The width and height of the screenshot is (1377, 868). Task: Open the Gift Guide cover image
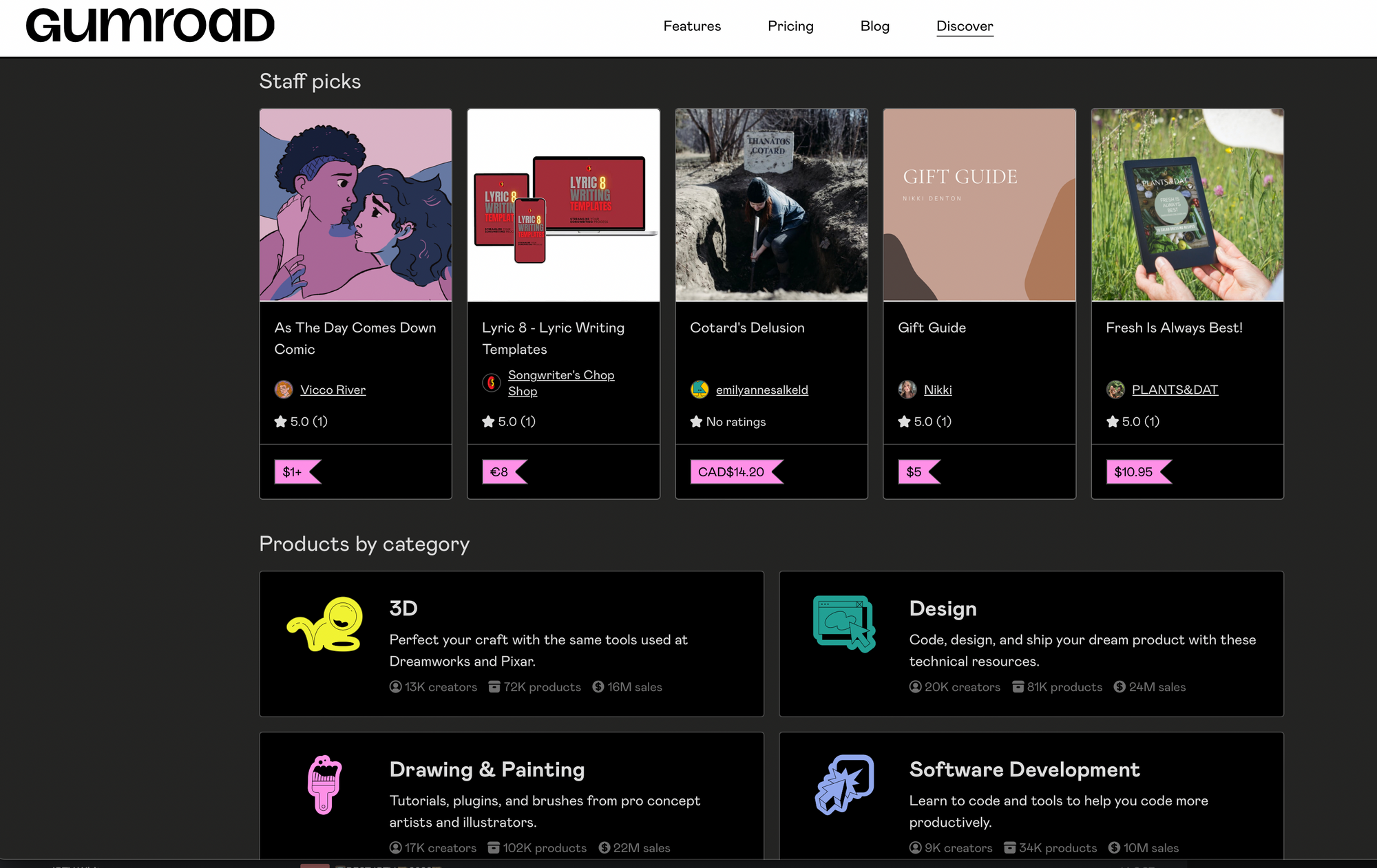[980, 204]
